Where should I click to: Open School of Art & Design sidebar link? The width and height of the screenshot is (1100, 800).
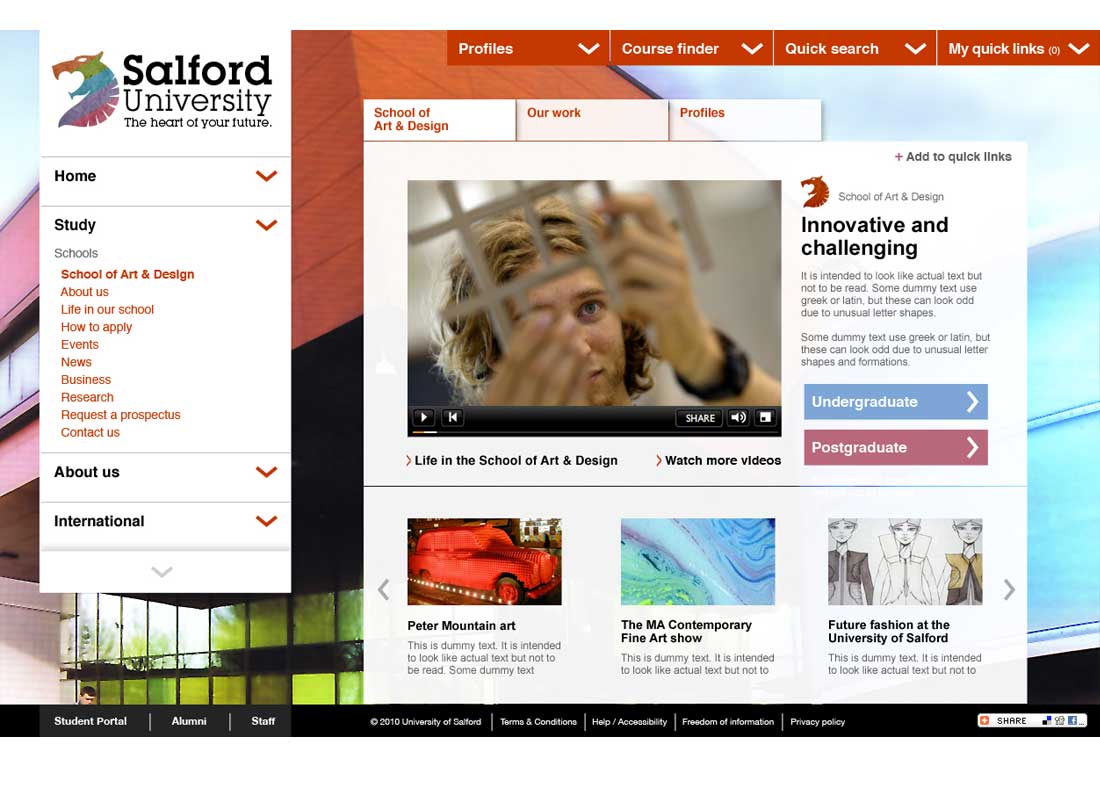tap(128, 274)
